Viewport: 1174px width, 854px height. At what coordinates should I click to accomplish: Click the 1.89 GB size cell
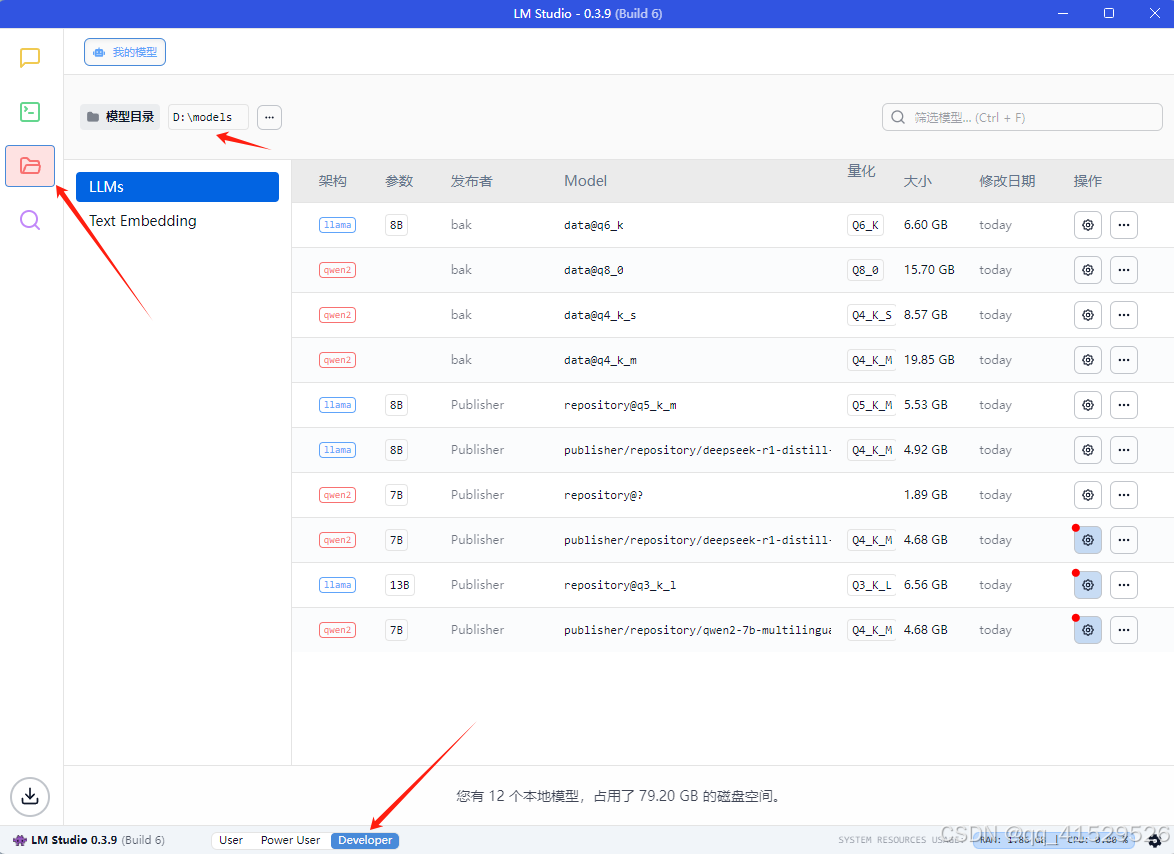(925, 495)
